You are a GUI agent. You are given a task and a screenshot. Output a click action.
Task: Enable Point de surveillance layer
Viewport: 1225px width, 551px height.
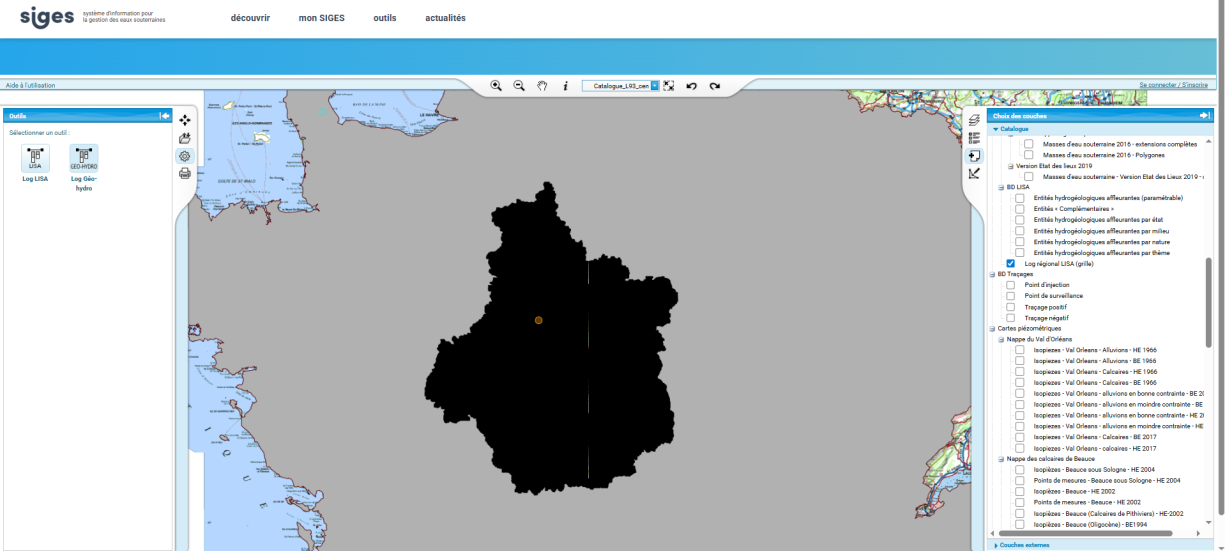pos(1011,296)
